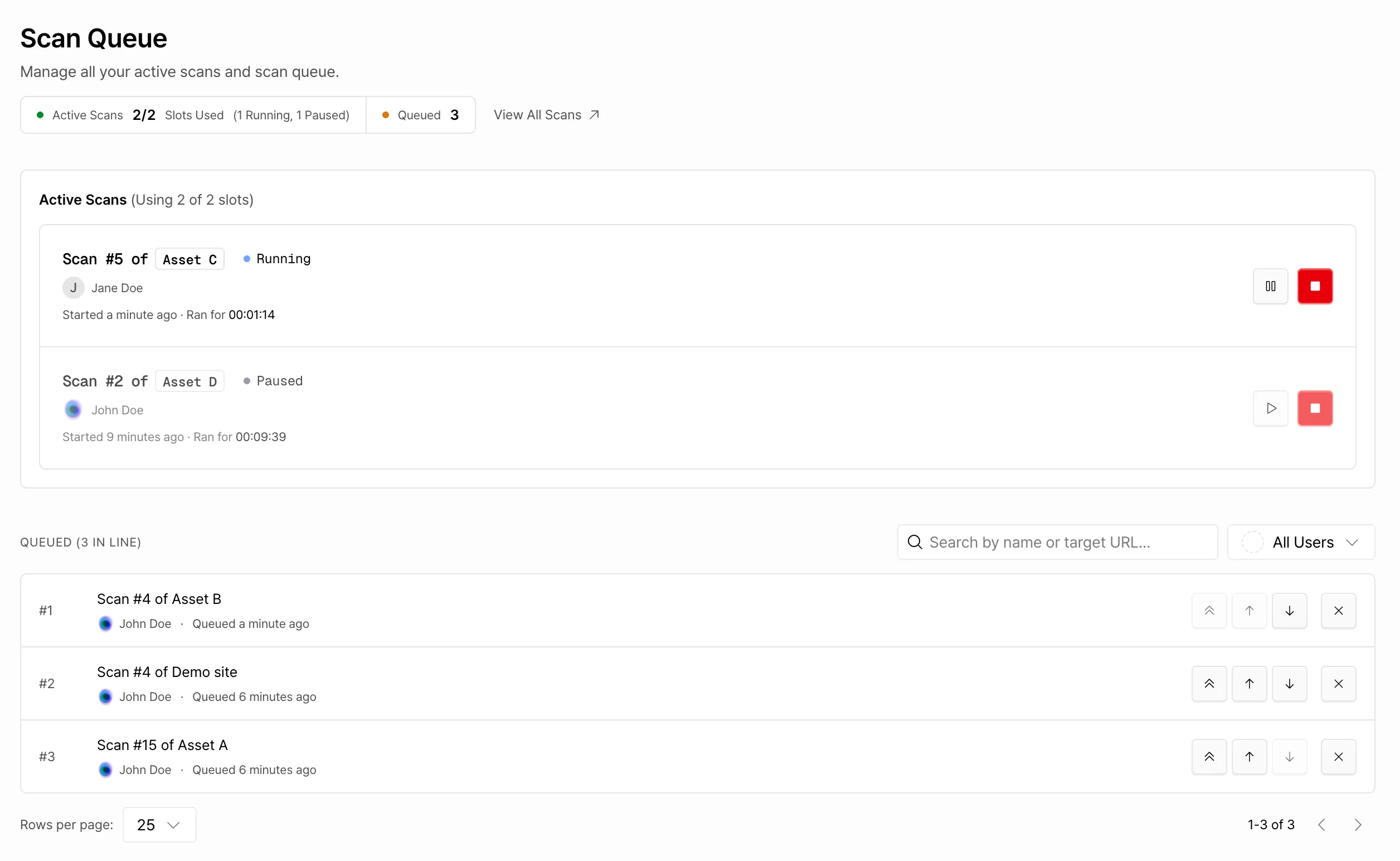Stop Scan #5 of Asset C
Viewport: 1400px width, 861px height.
coord(1315,286)
